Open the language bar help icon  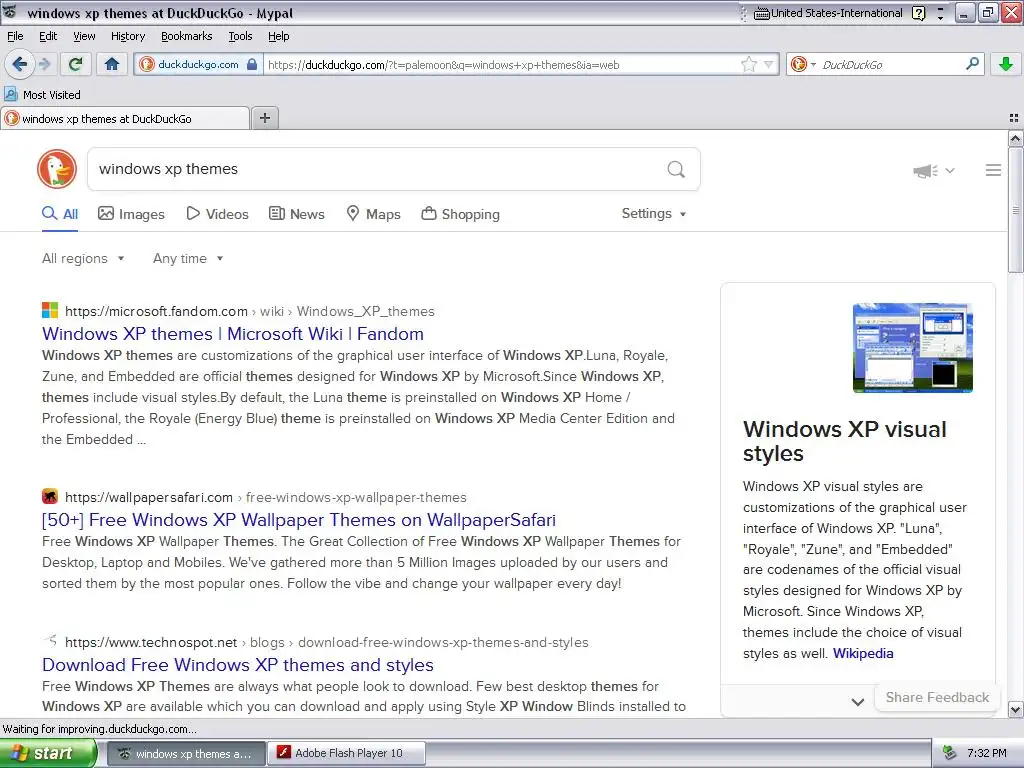pos(918,13)
